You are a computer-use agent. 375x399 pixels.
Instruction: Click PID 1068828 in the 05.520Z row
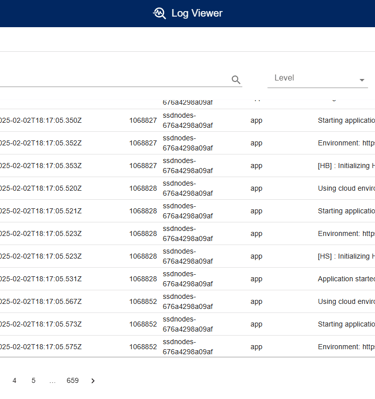(143, 188)
